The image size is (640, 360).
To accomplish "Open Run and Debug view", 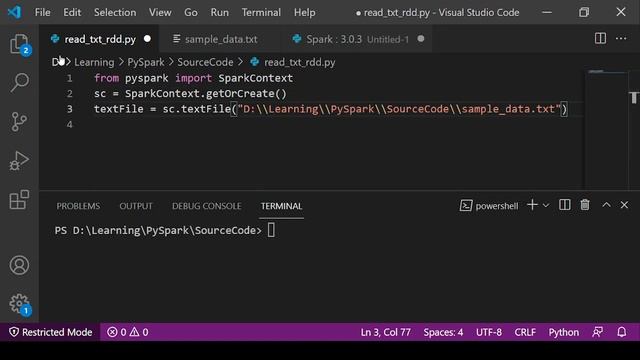I will [19, 160].
